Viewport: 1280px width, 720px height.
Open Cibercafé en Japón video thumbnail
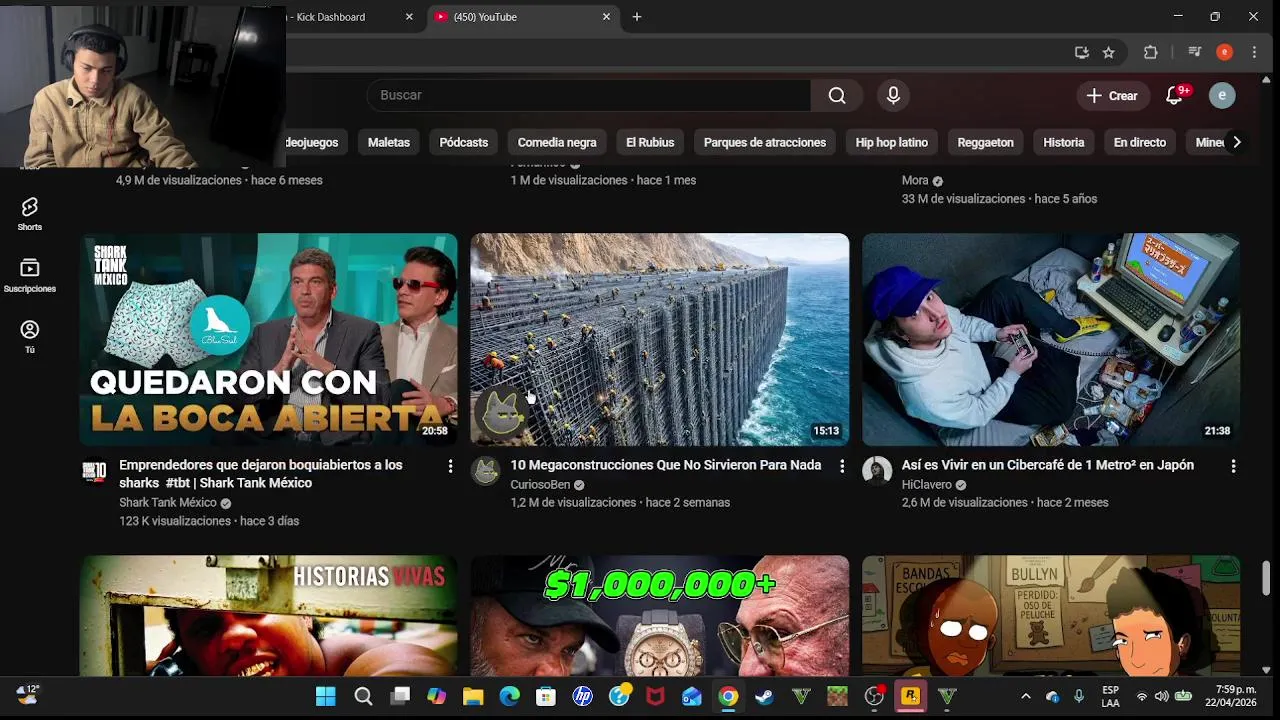1051,340
